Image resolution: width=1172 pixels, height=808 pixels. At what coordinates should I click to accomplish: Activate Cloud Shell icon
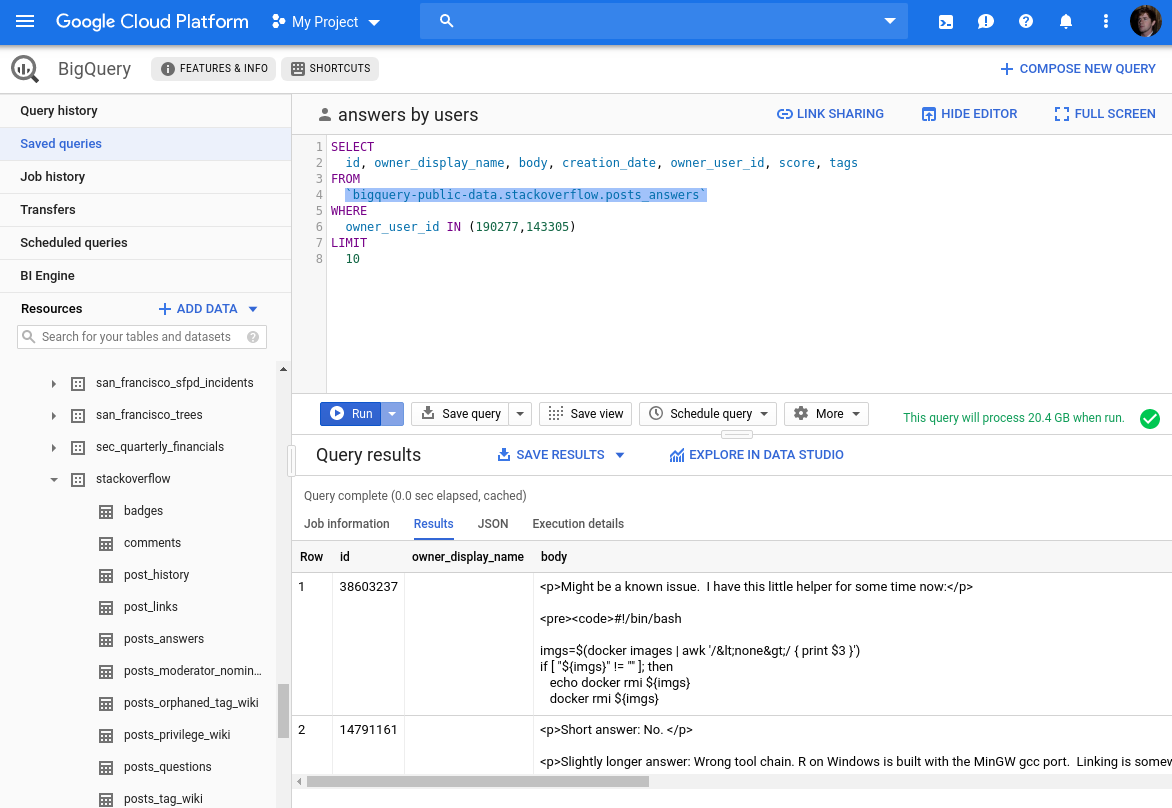point(946,22)
